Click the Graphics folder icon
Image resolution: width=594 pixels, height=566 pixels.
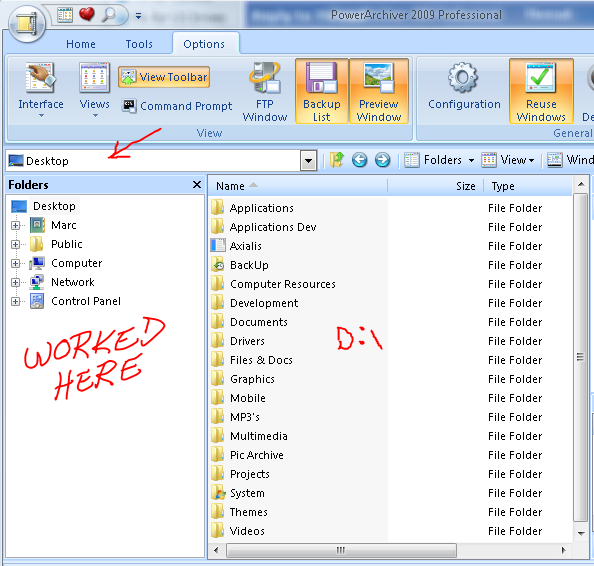[218, 378]
